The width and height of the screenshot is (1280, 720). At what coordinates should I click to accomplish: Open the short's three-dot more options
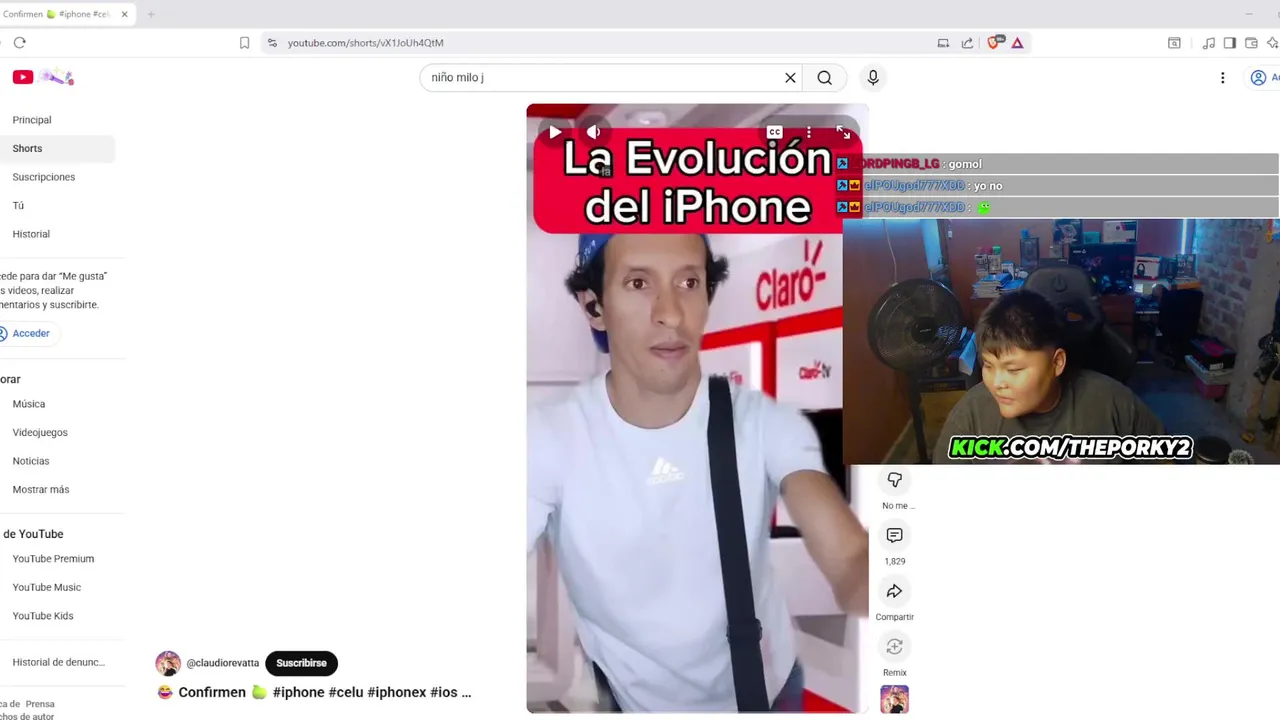[809, 132]
